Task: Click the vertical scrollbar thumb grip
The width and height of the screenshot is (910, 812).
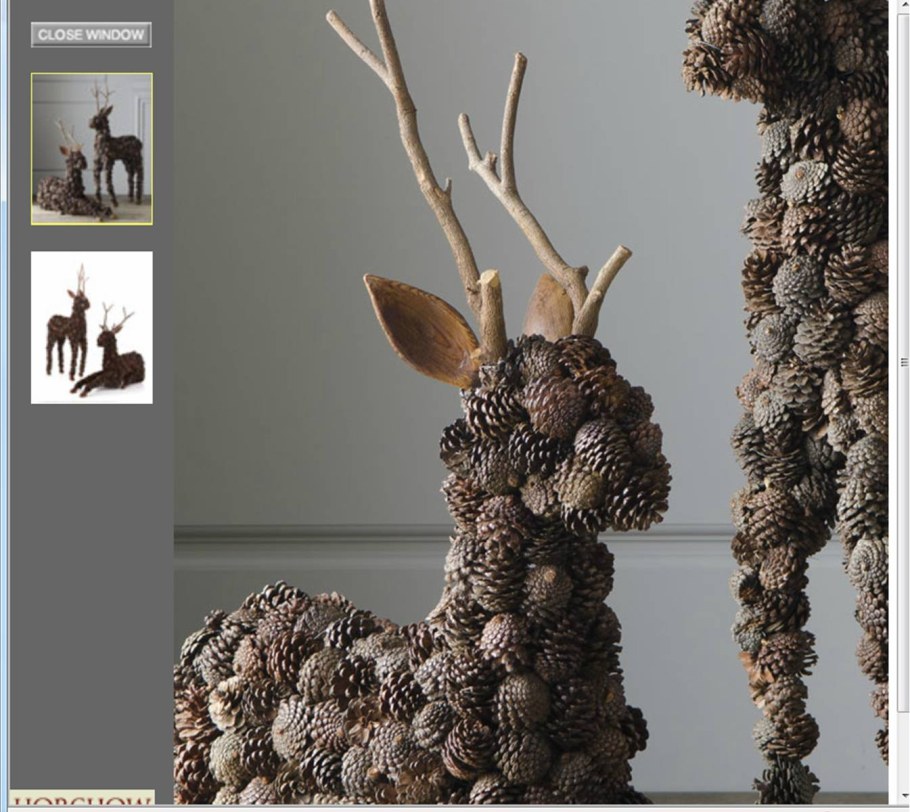Action: coord(903,362)
